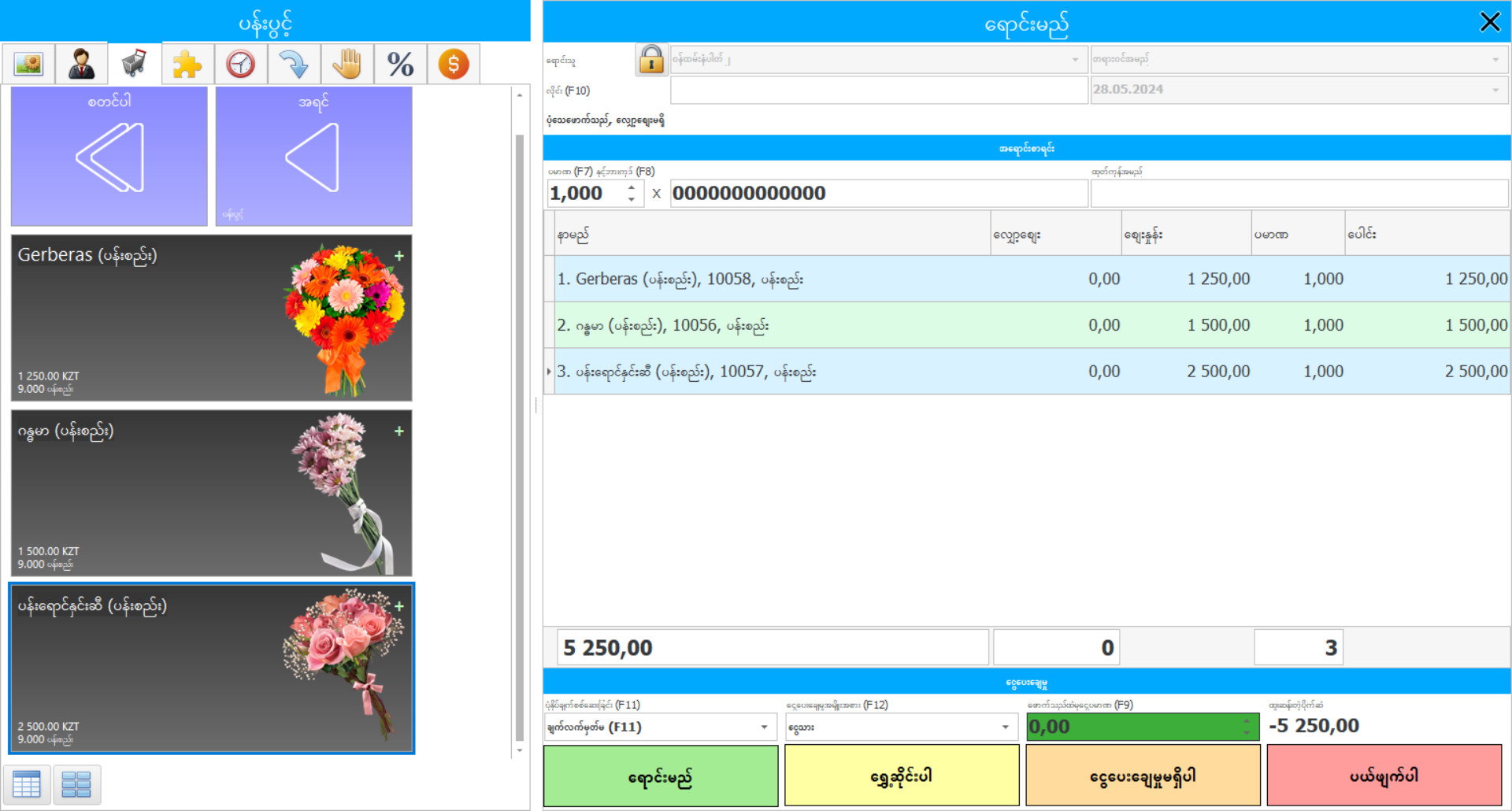Open the date 28.05.2024 dropdown
The height and width of the screenshot is (811, 1512).
coord(1495,90)
